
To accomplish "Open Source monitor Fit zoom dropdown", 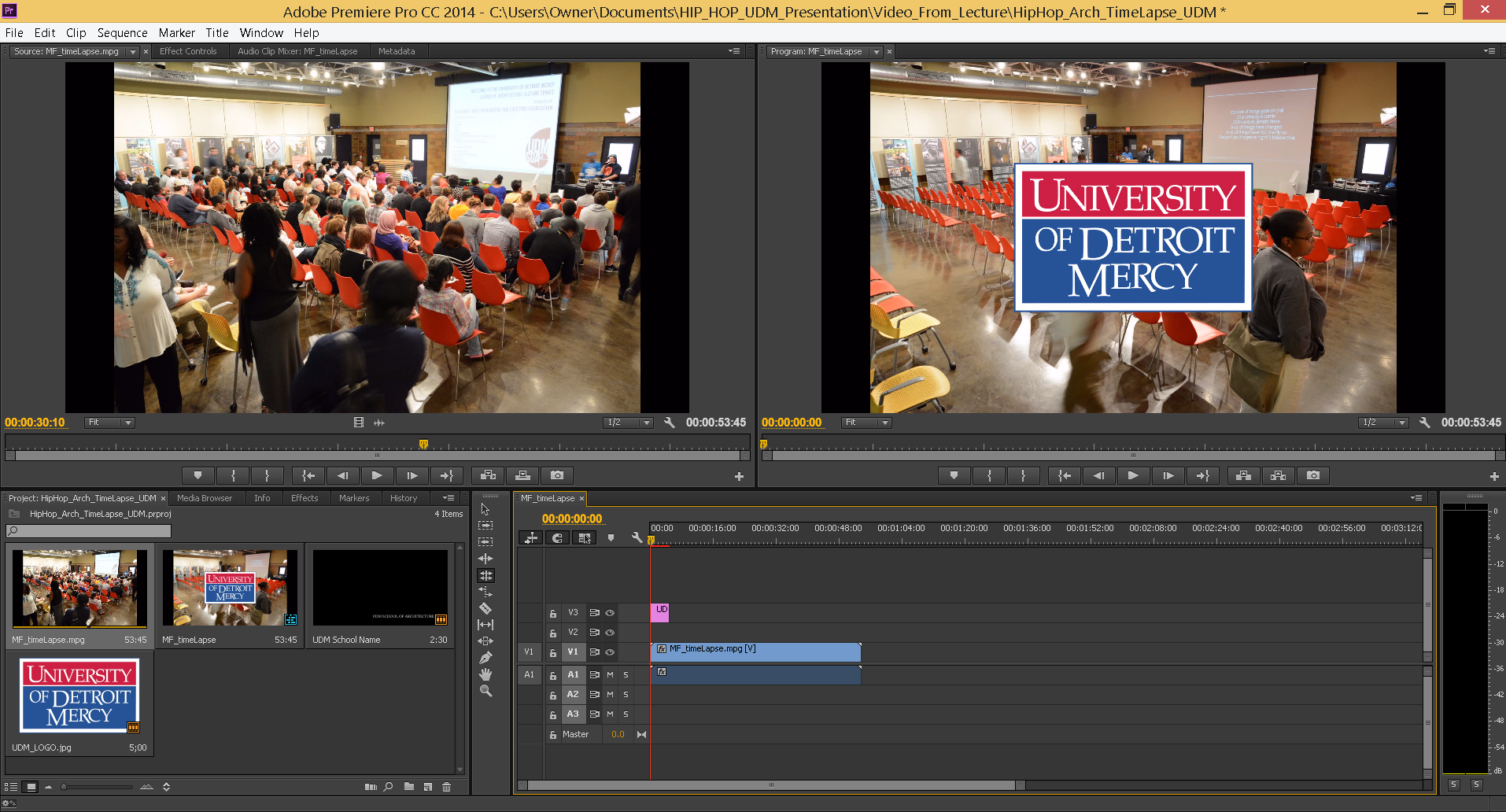I will pos(109,423).
